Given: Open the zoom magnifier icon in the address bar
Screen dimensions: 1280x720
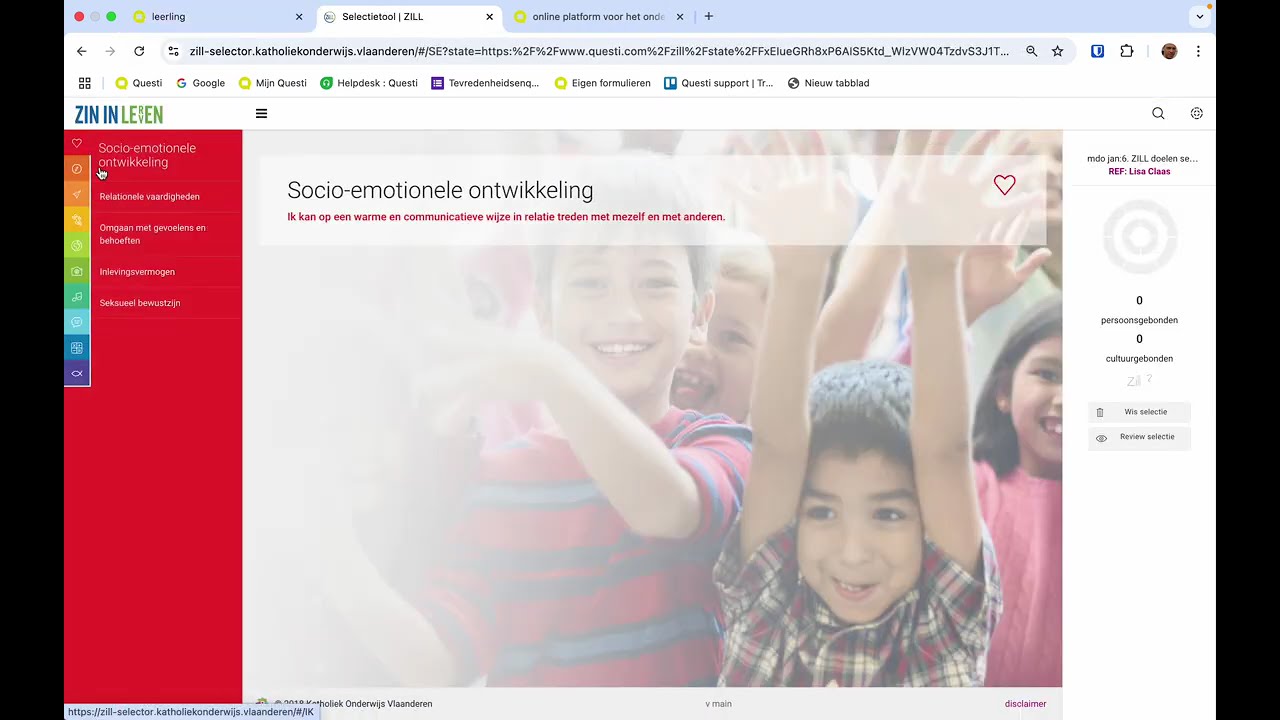Looking at the screenshot, I should tap(1031, 51).
